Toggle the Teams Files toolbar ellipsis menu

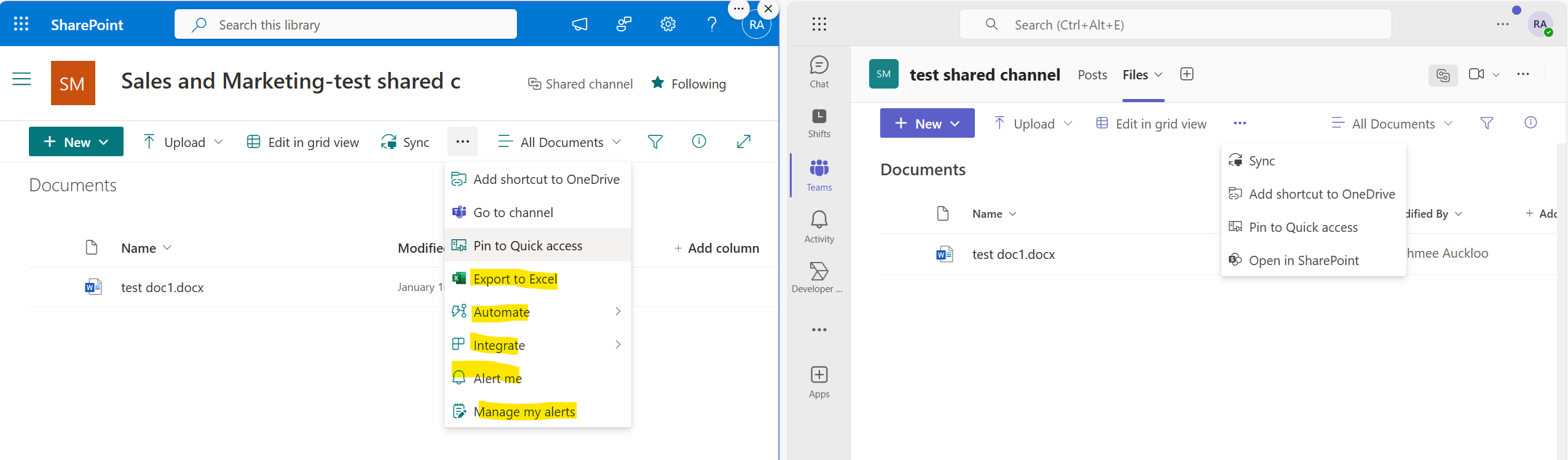pyautogui.click(x=1240, y=123)
